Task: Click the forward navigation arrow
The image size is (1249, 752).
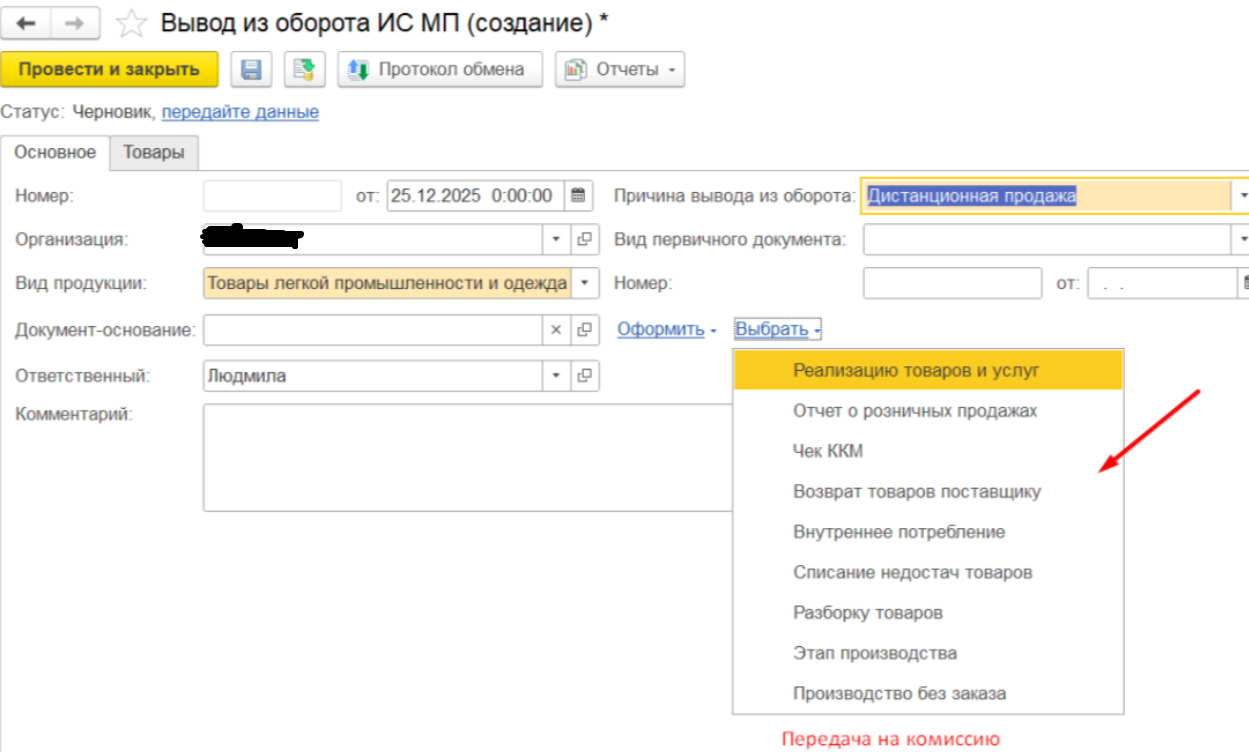Action: (74, 23)
